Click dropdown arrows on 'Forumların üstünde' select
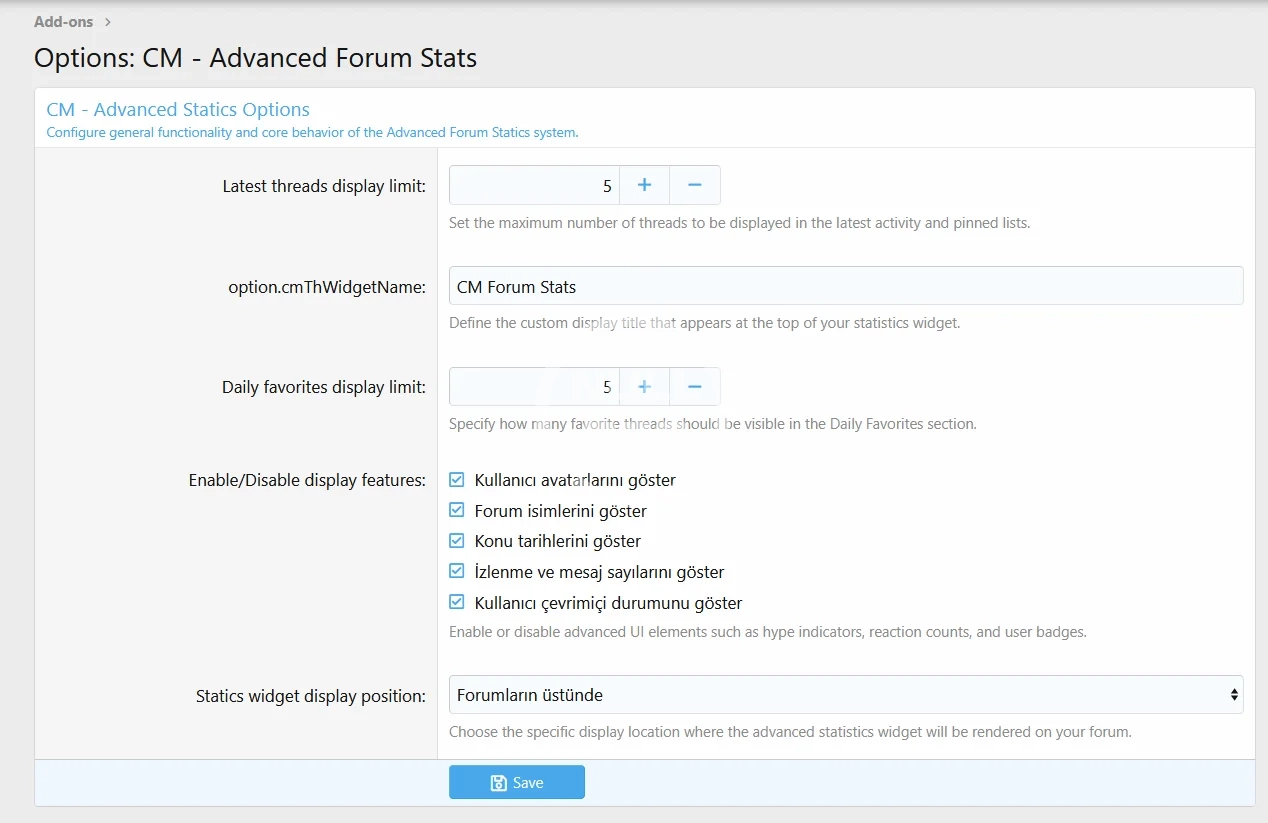The width and height of the screenshot is (1268, 823). 1234,694
